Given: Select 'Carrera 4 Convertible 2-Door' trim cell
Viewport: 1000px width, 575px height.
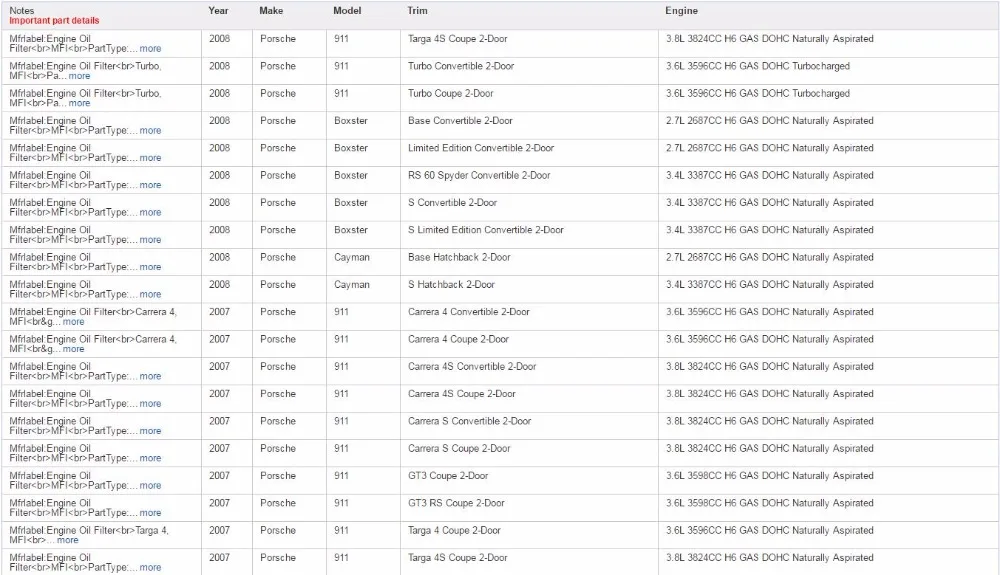Looking at the screenshot, I should 469,312.
